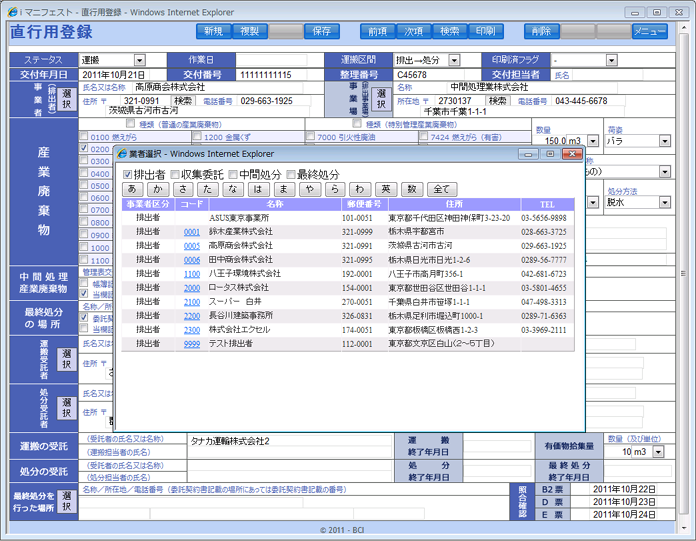Select company code 0005 link
696x541 pixels.
coord(192,246)
